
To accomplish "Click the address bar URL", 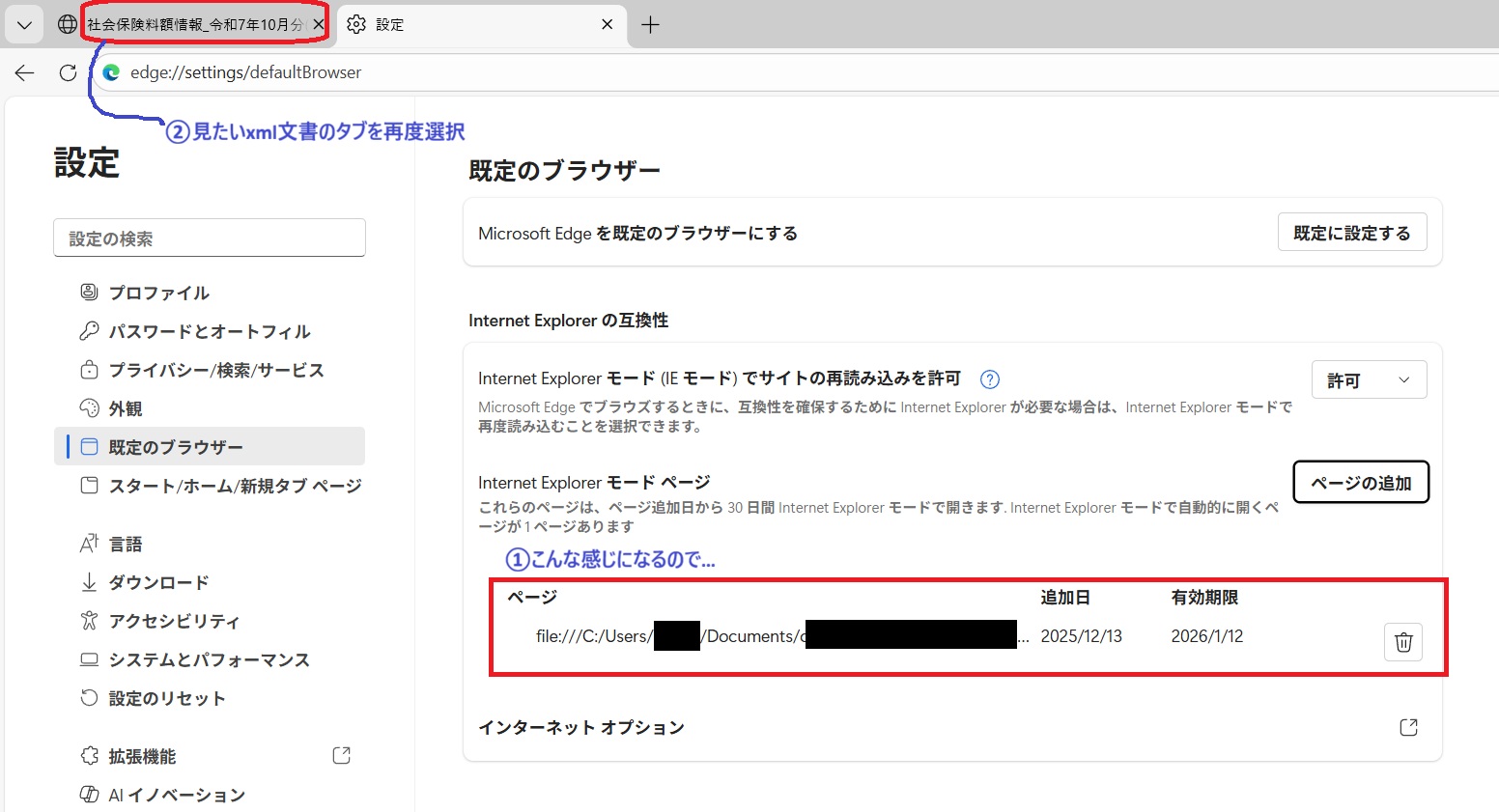I will coord(245,72).
